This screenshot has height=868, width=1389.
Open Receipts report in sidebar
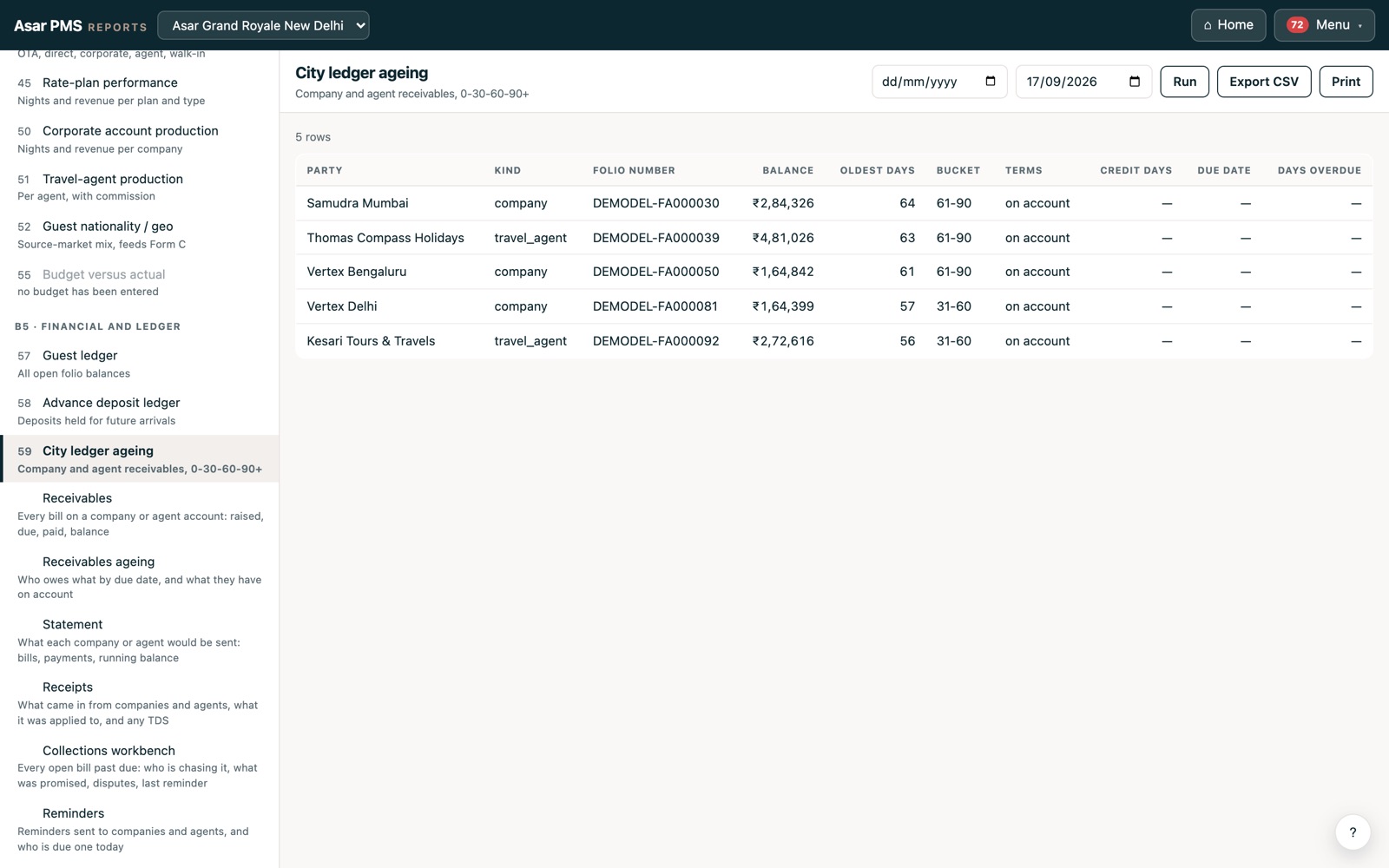point(140,703)
